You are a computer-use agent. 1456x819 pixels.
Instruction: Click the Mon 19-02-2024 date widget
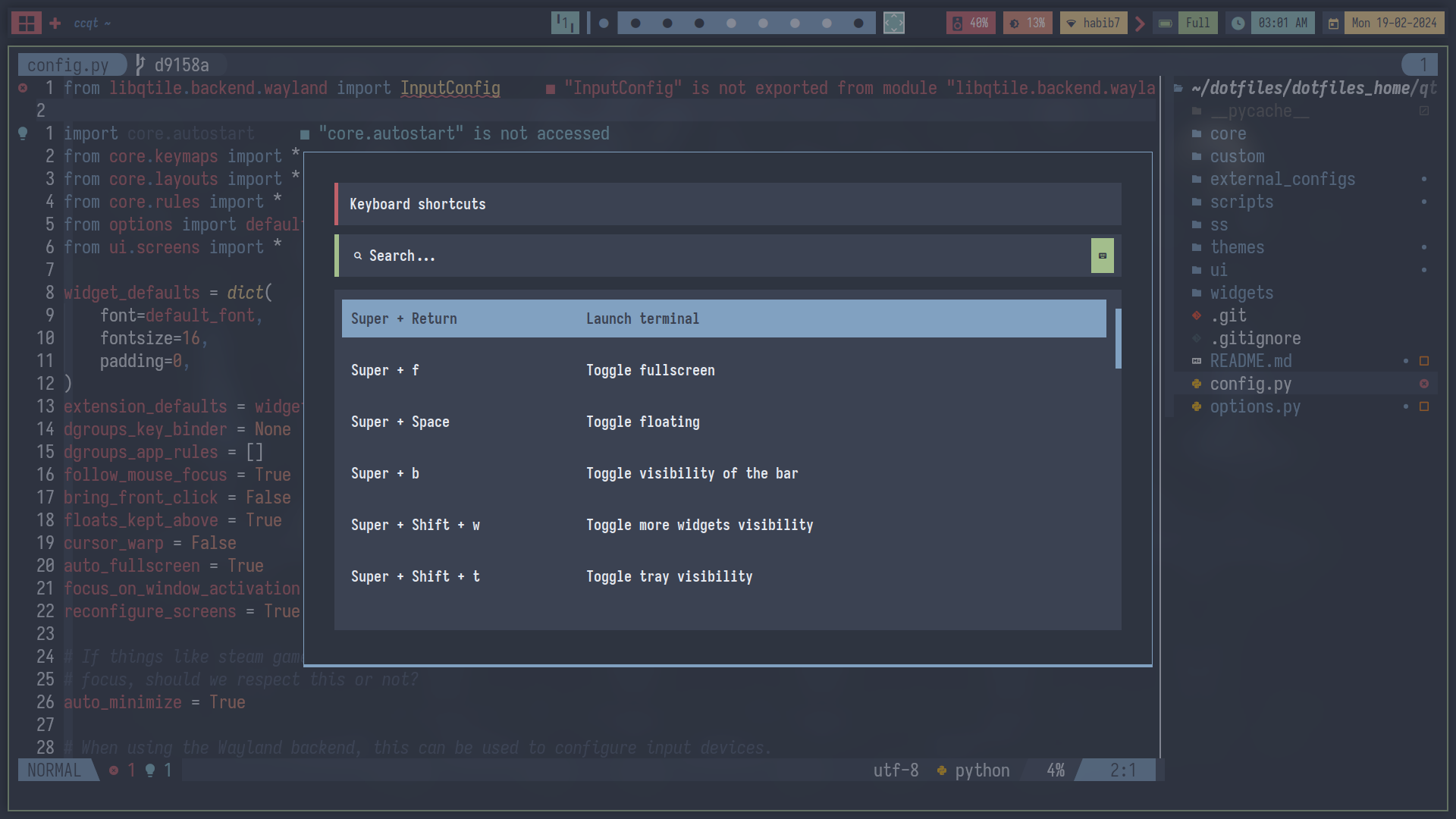(x=1394, y=23)
